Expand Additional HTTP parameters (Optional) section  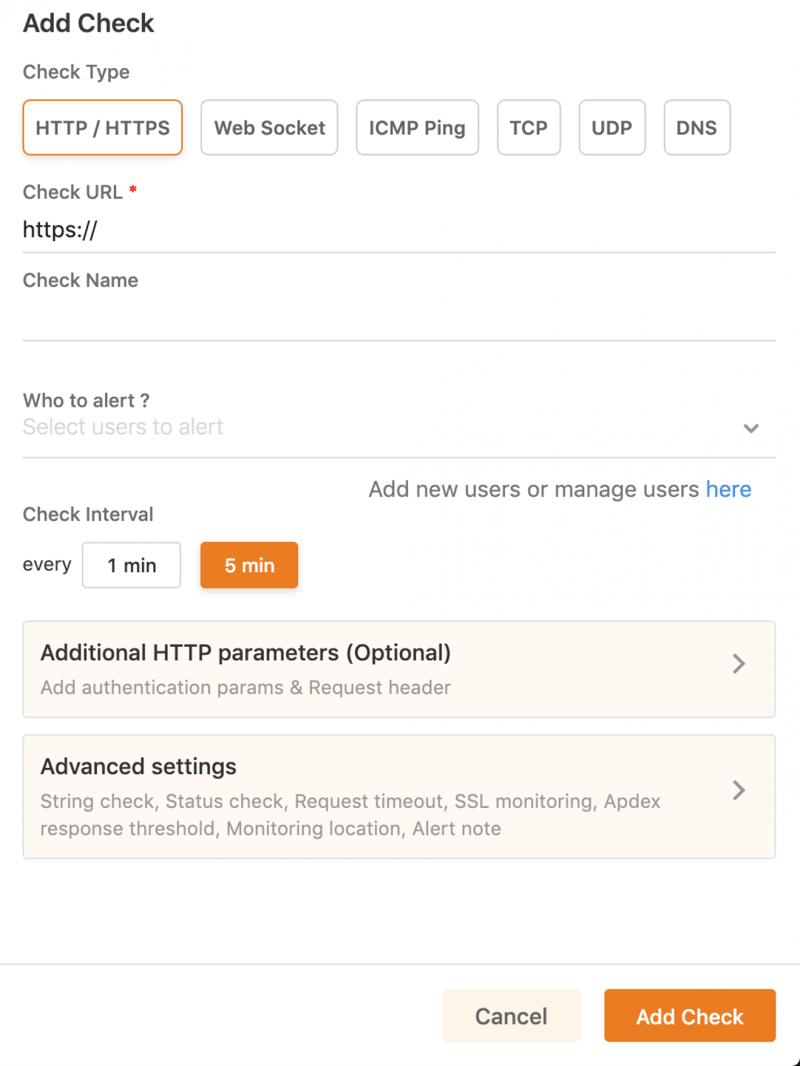(x=380, y=668)
